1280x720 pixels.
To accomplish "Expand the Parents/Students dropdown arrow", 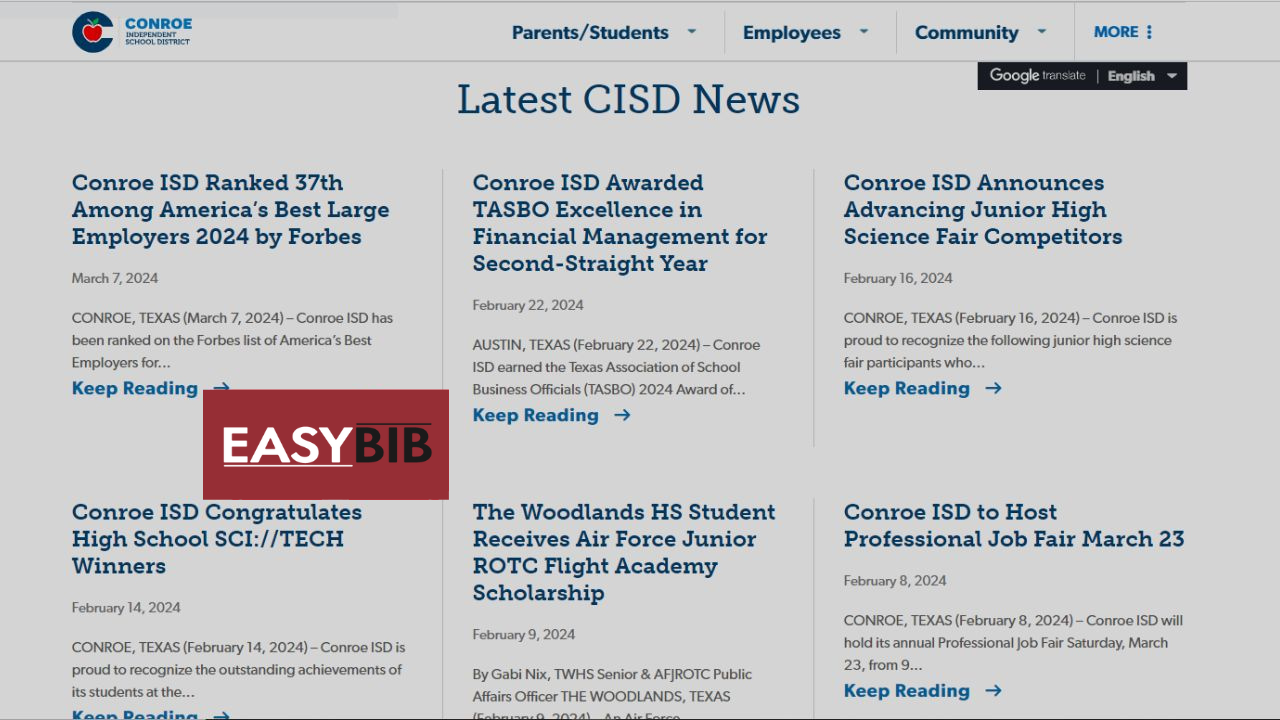I will [x=691, y=31].
